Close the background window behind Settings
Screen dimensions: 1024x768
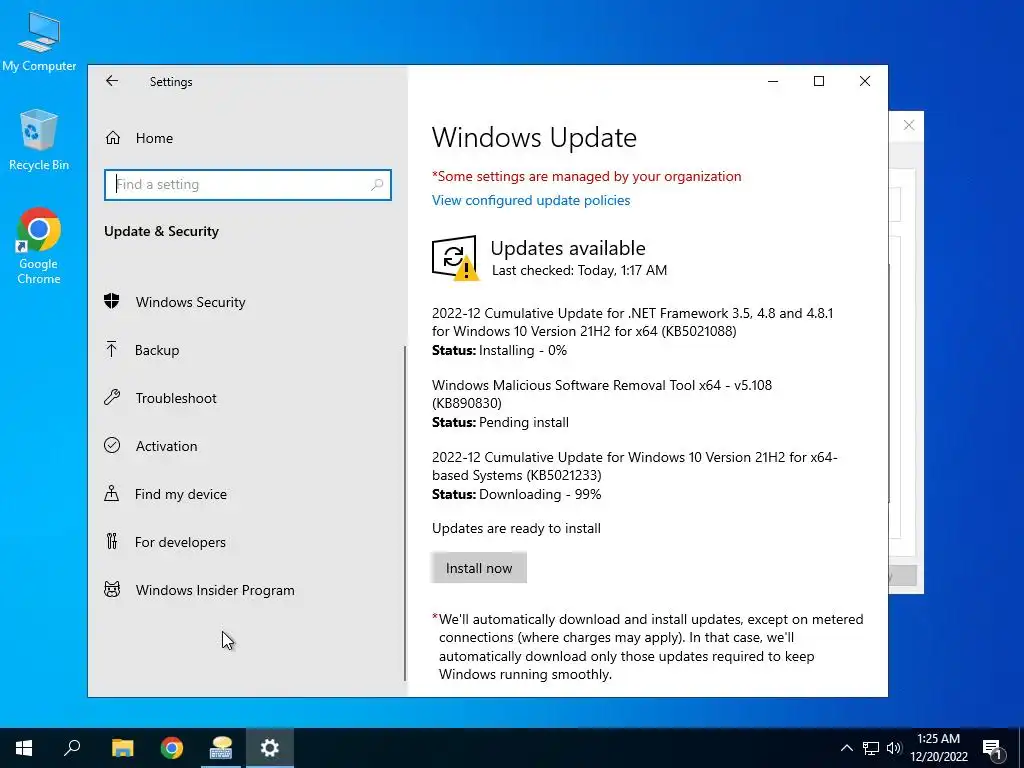click(908, 125)
